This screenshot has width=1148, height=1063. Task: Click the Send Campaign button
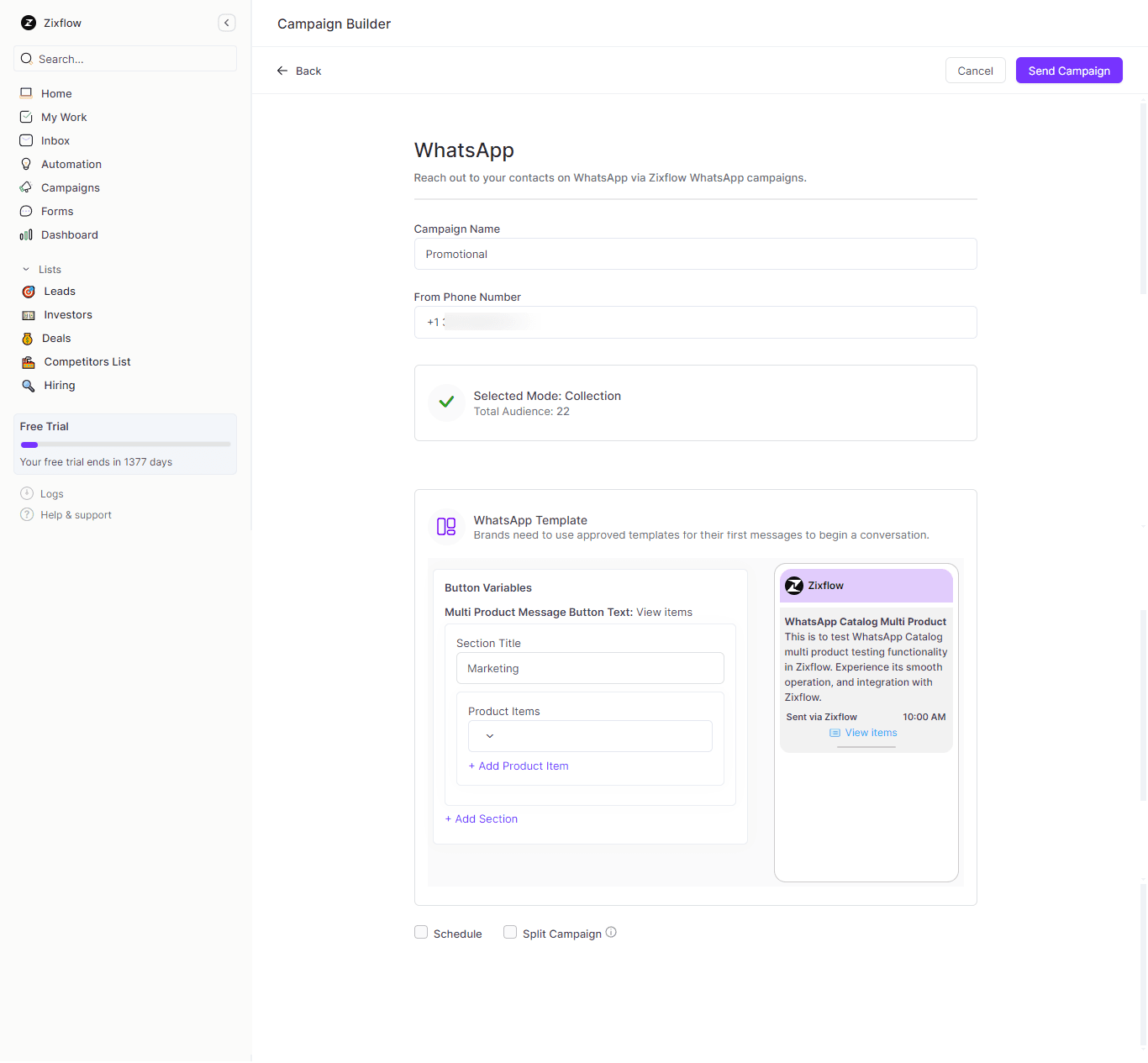click(1068, 71)
